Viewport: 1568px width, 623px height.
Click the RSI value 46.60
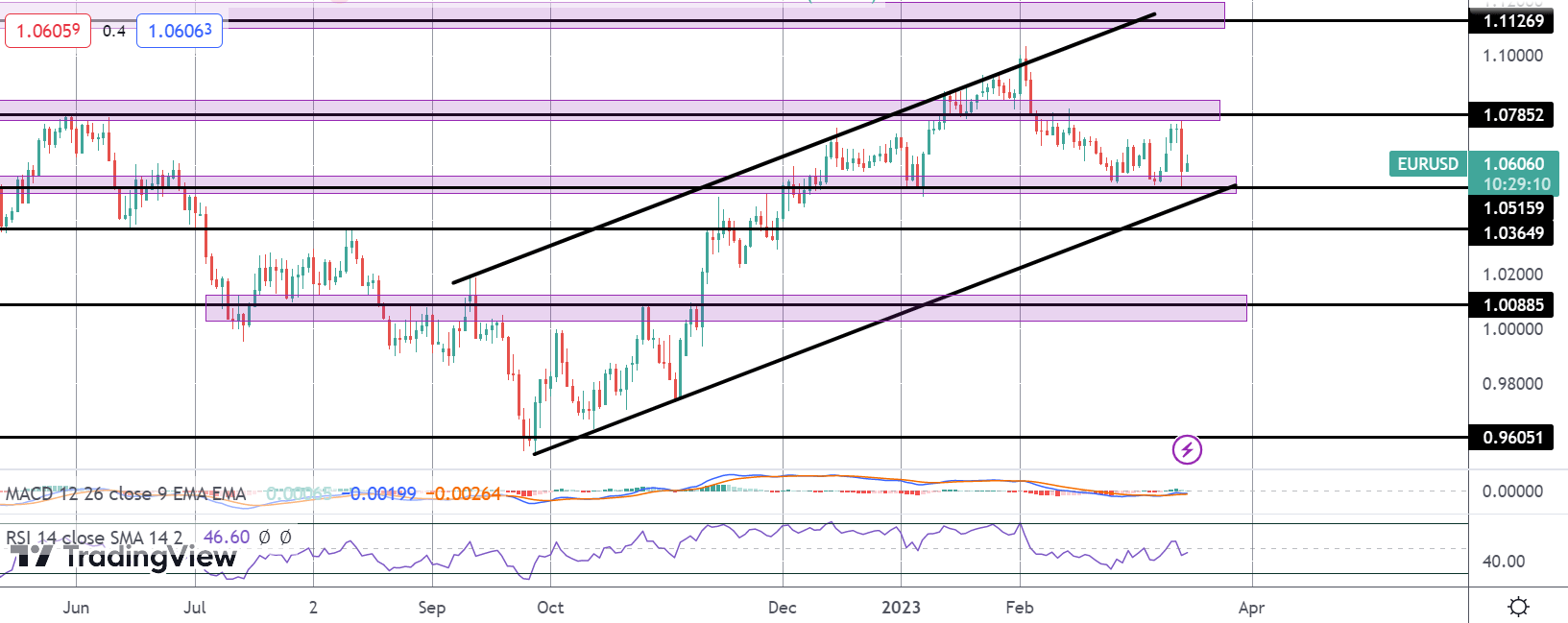click(227, 538)
